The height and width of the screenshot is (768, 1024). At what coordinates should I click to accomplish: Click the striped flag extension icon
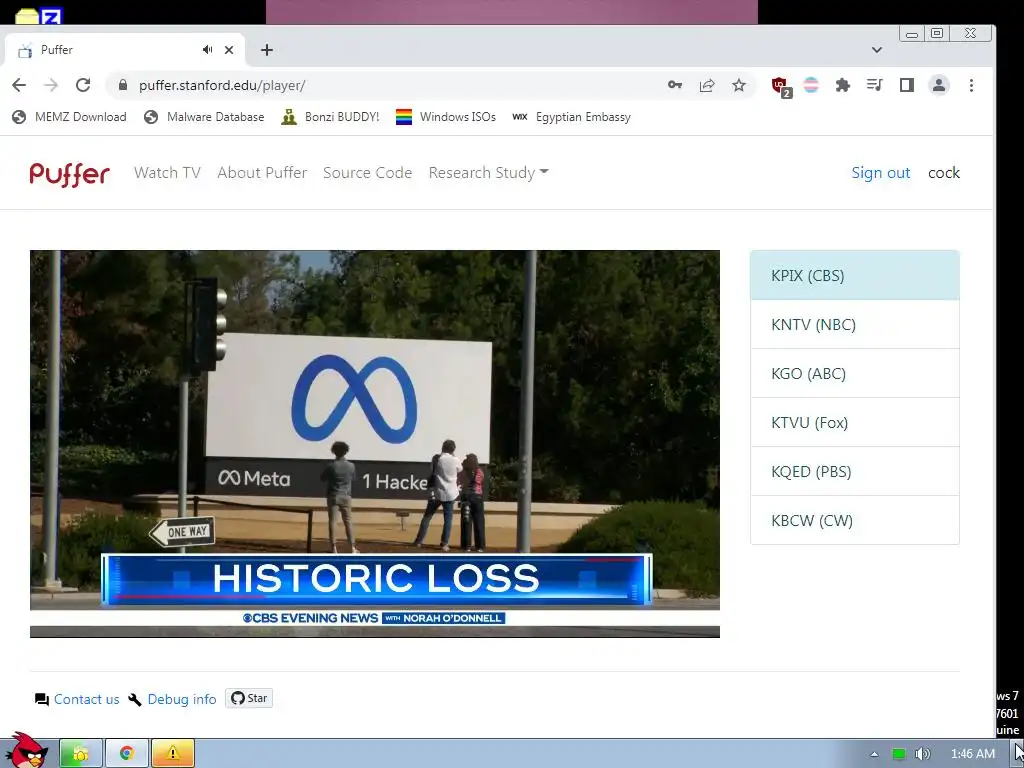point(811,85)
